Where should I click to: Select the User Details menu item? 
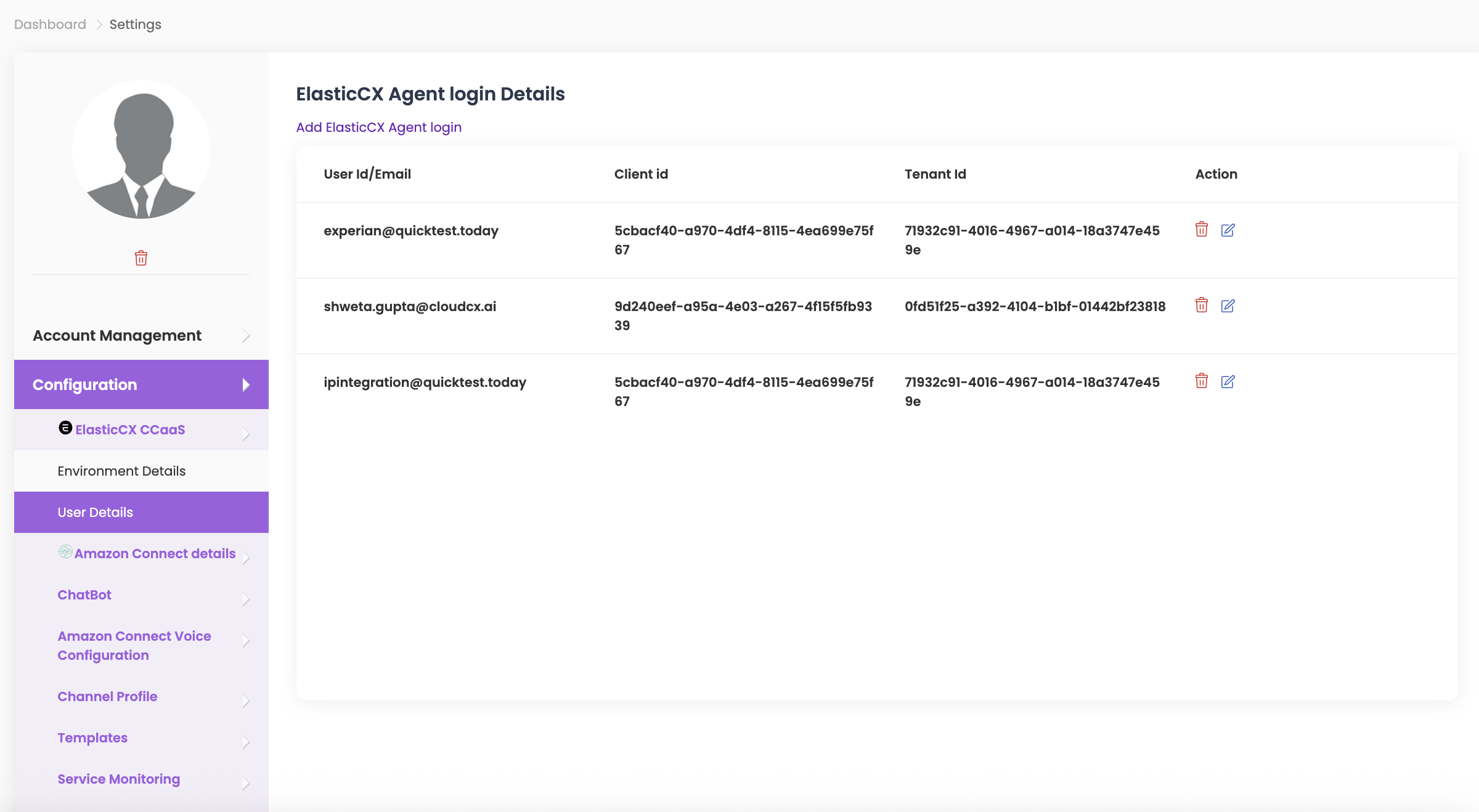96,513
